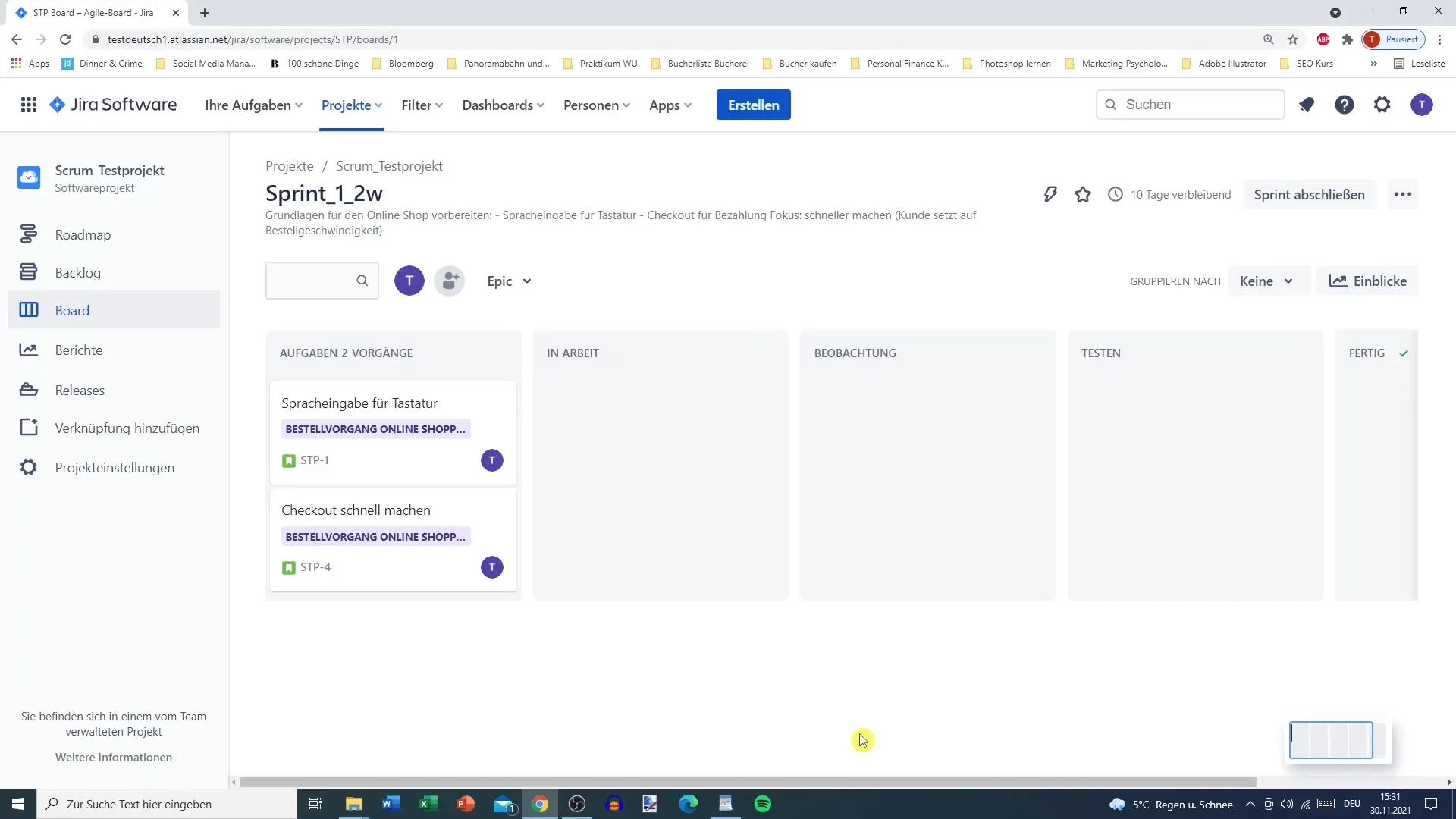Click the horizontal scrollbar at bottom
Viewport: 1456px width, 819px height.
click(744, 780)
